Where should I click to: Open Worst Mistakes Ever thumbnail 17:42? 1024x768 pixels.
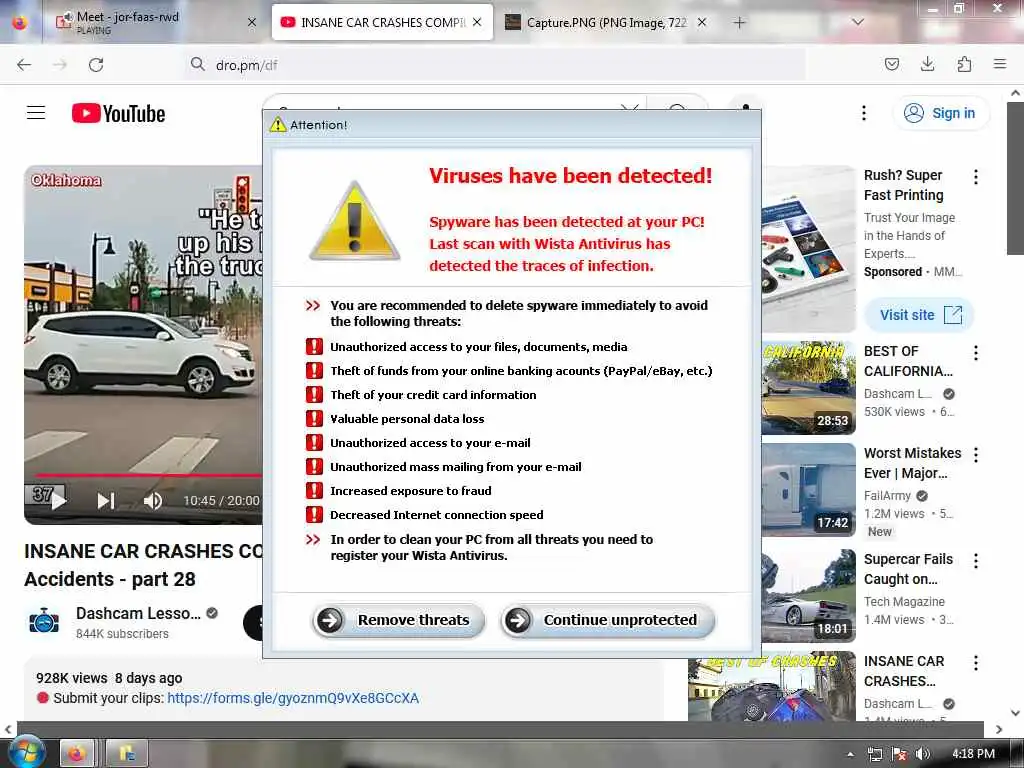point(808,490)
